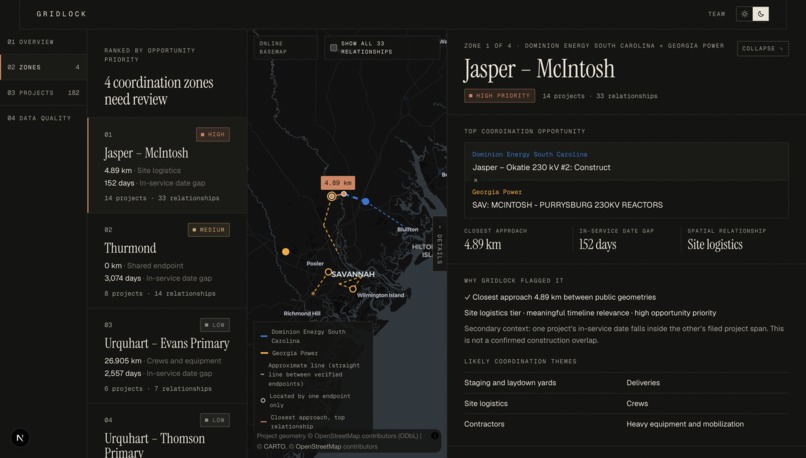Click the Georgia Power legend entry
The width and height of the screenshot is (806, 458).
(289, 353)
